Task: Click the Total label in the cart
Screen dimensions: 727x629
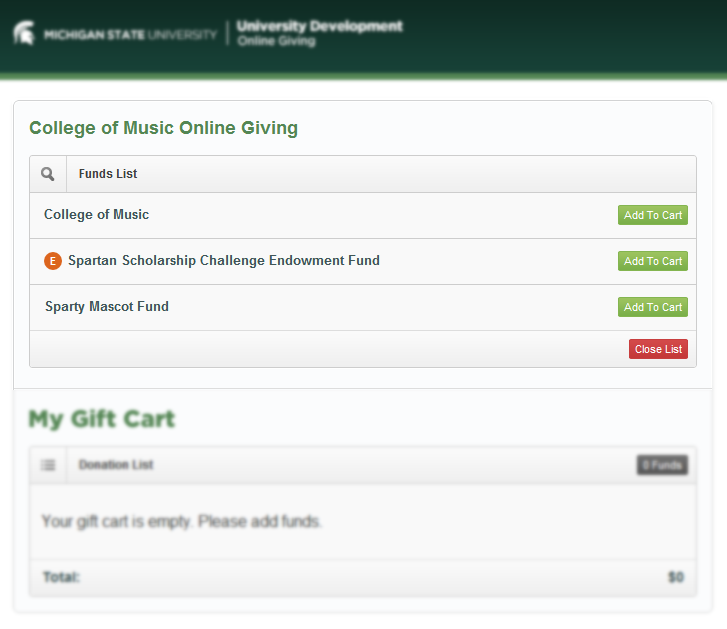Action: [61, 577]
